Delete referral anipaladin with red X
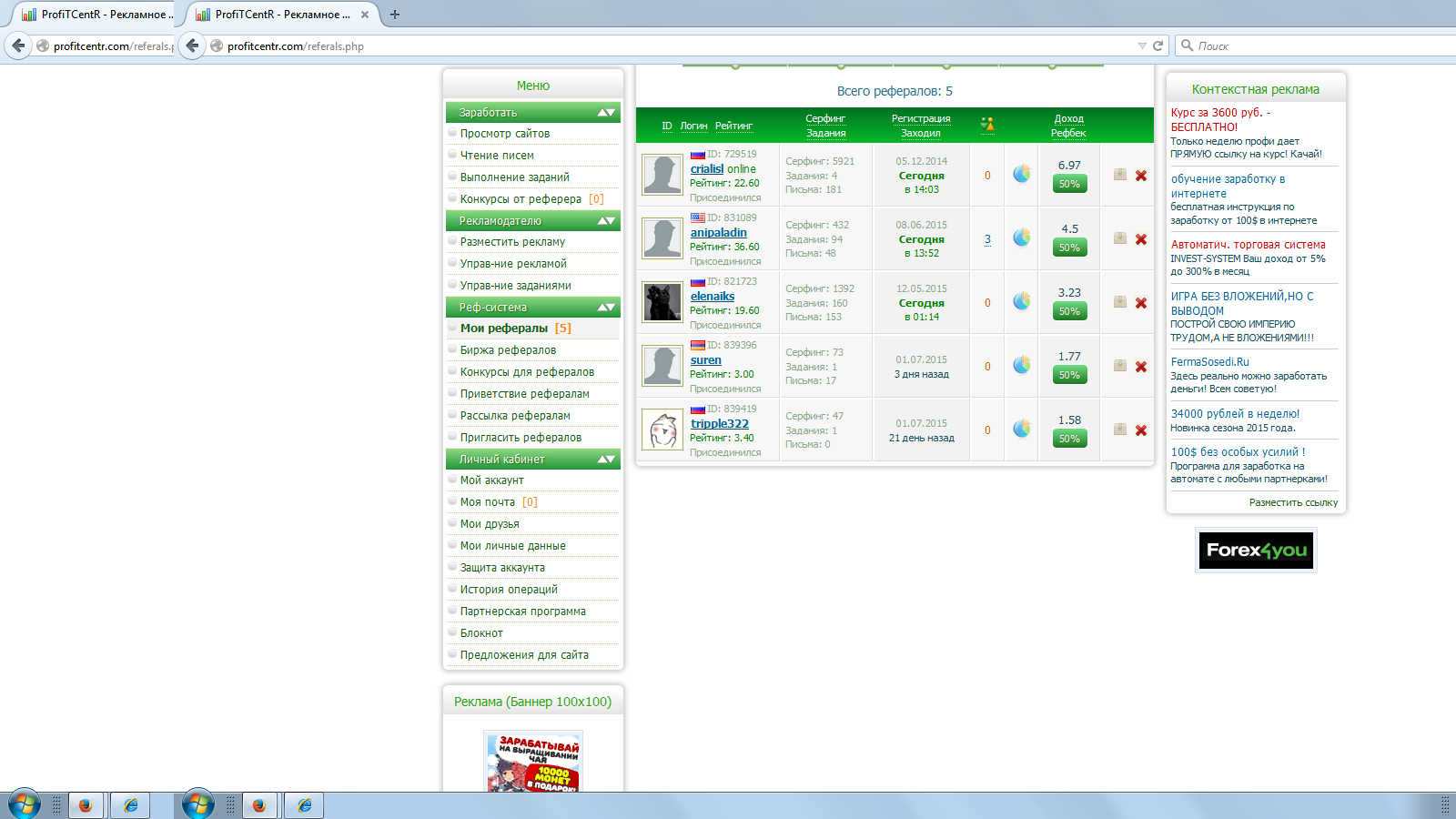Screen dimensions: 1456x819 (x=1141, y=239)
